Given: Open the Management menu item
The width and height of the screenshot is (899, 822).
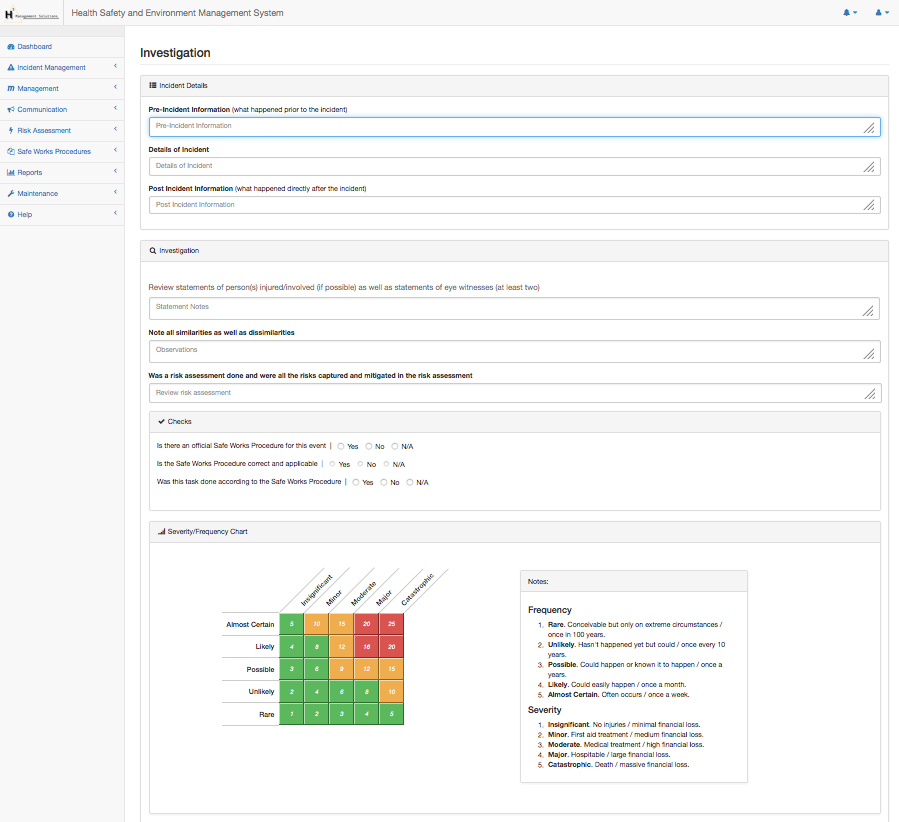Looking at the screenshot, I should [x=38, y=89].
